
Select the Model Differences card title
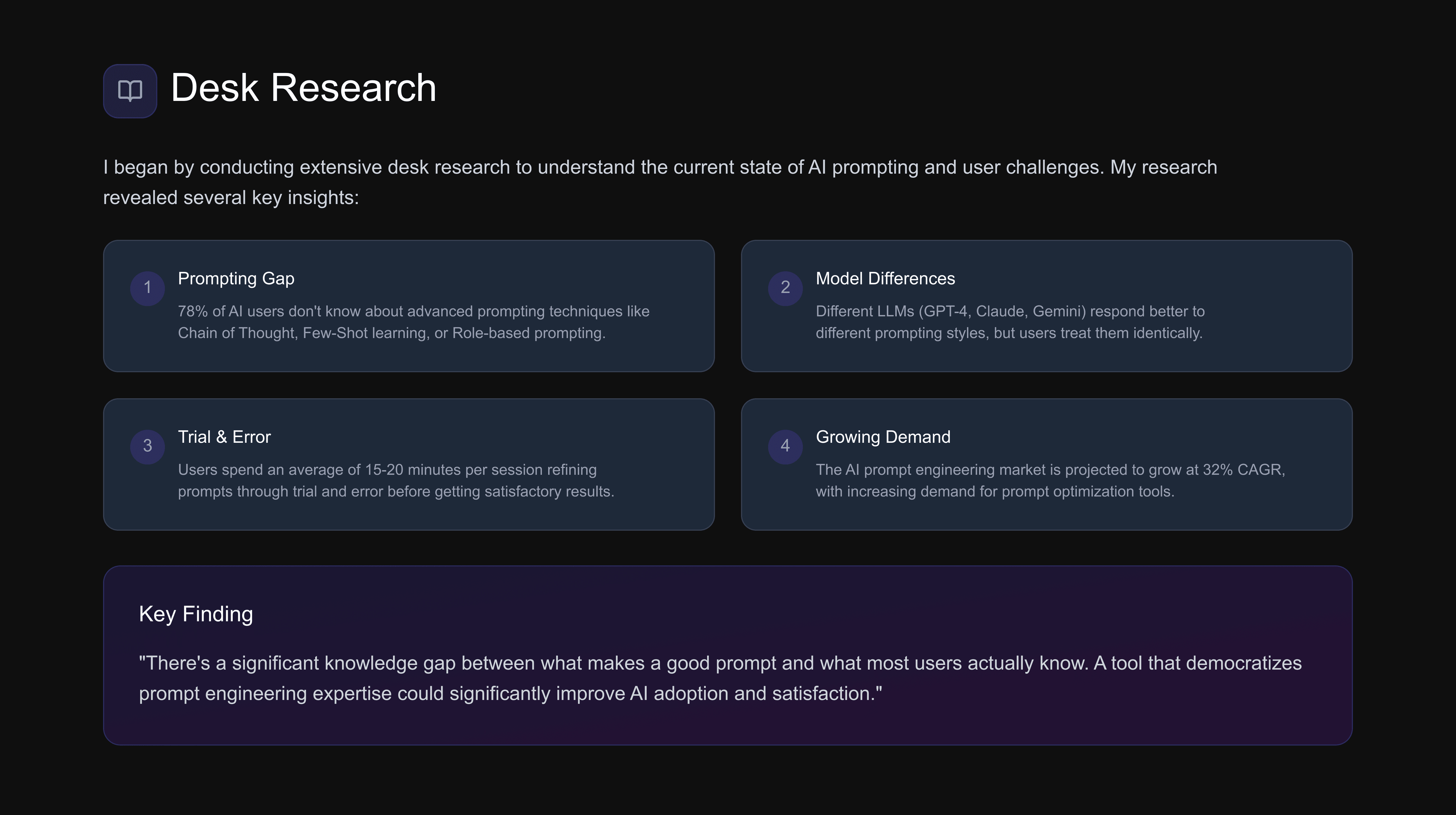click(x=885, y=279)
